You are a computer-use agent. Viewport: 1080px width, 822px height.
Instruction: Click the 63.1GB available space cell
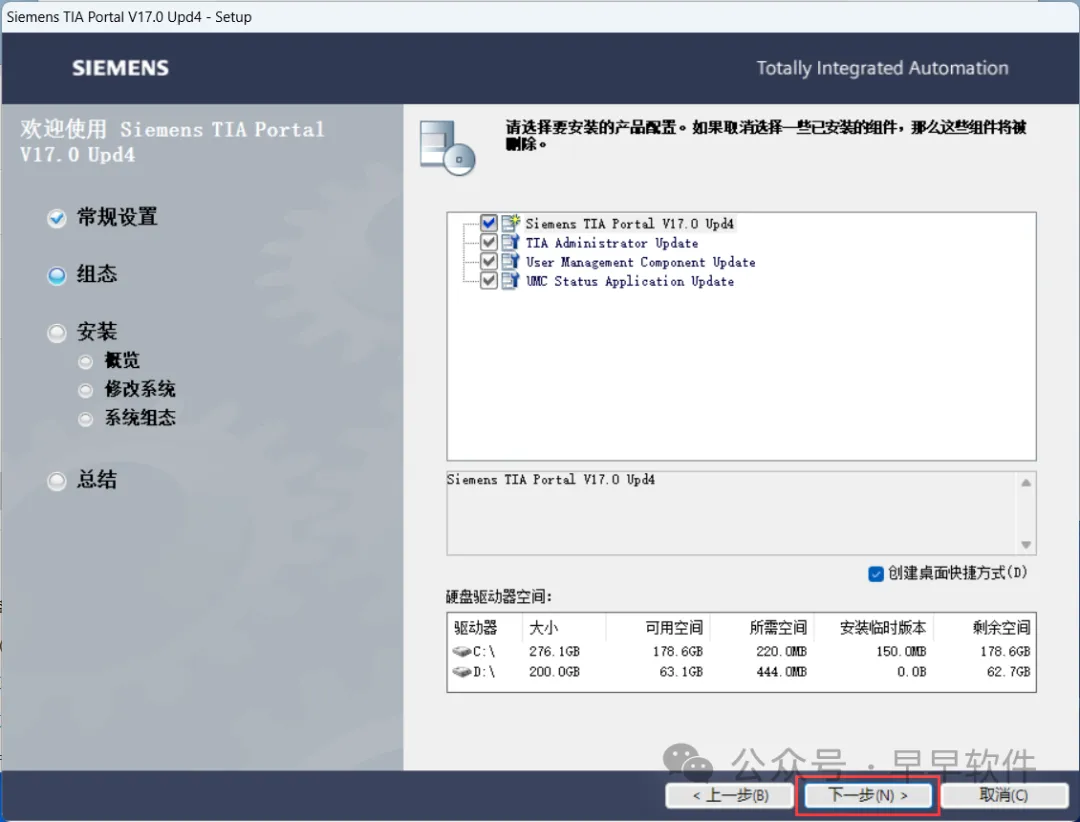681,672
